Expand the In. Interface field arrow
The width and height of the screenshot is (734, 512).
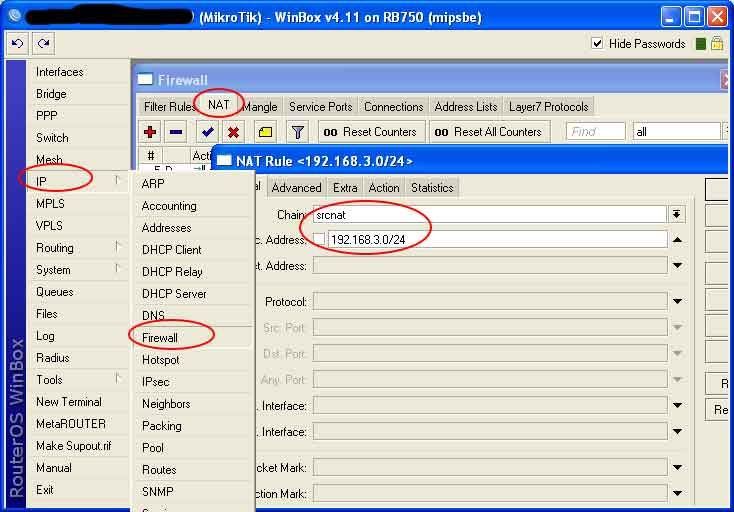pos(677,405)
